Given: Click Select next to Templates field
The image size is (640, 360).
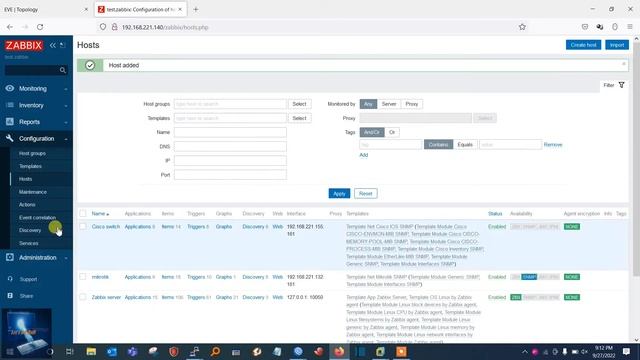Looking at the screenshot, I should pos(299,118).
